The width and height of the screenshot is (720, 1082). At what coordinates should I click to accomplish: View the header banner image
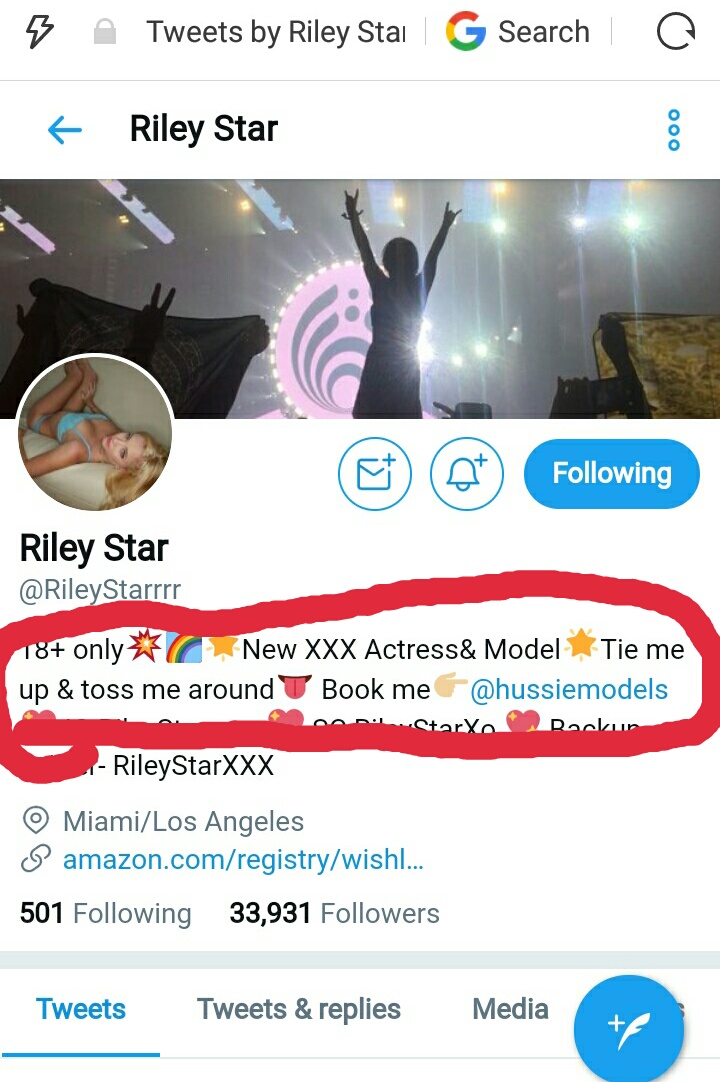[x=360, y=299]
